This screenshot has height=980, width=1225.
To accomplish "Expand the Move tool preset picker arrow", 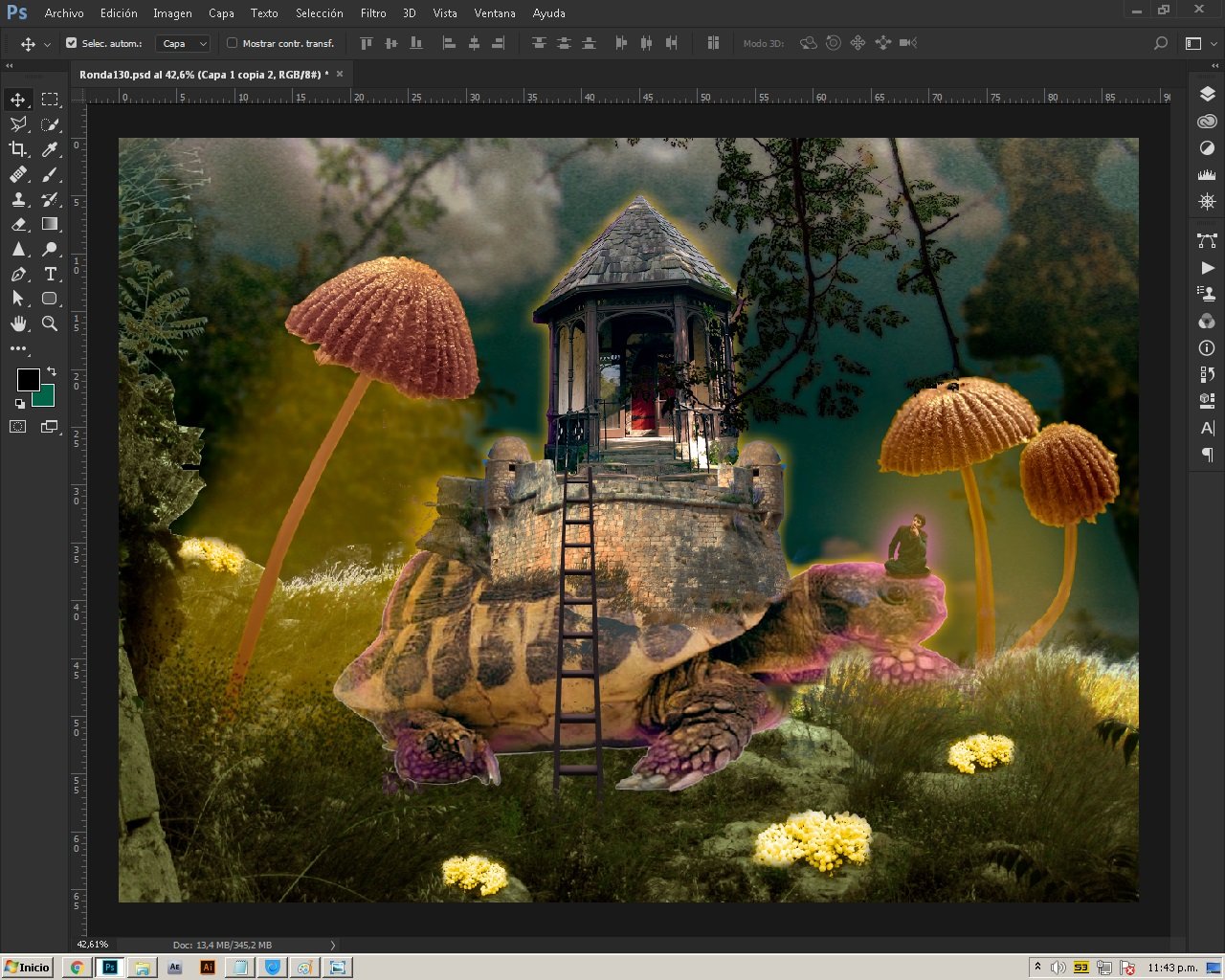I will pos(47,44).
